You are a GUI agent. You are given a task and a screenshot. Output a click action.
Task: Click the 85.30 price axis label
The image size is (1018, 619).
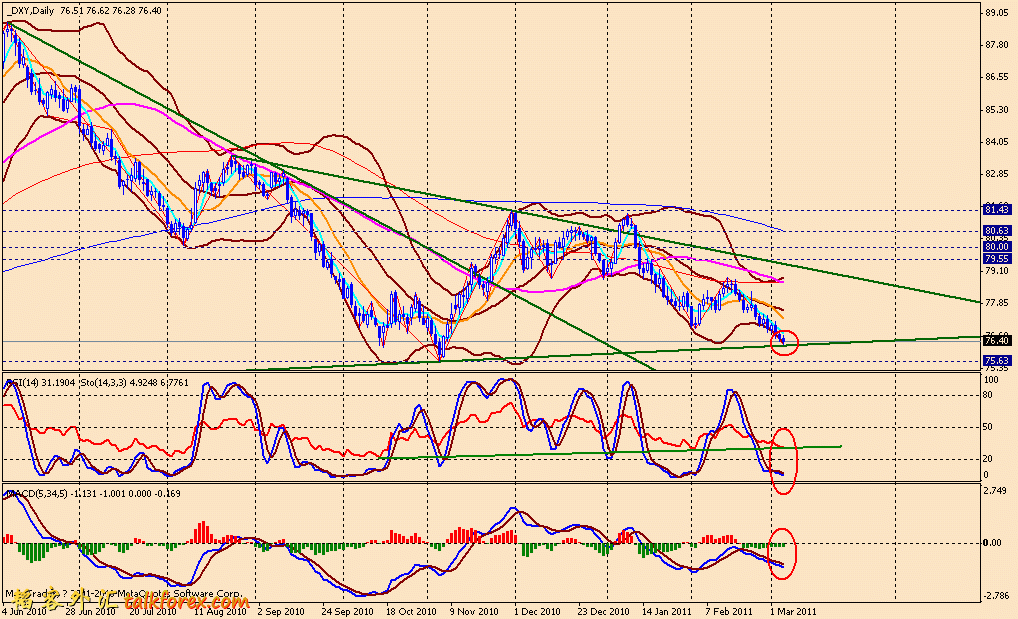(997, 110)
